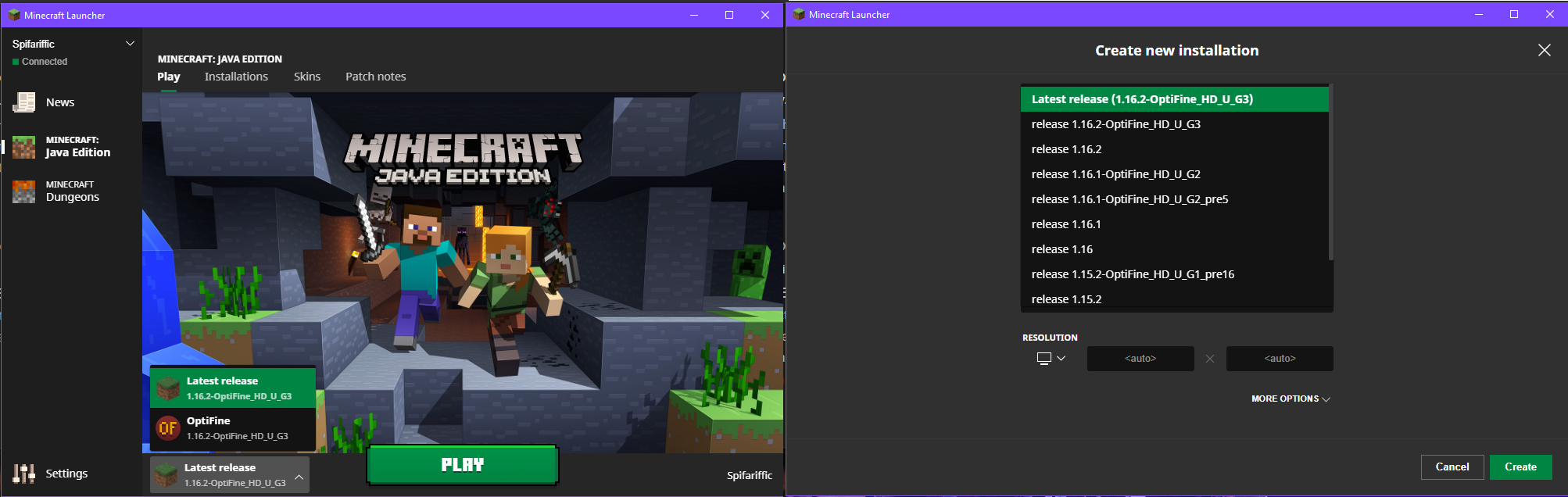Select Latest release (1.16.2-OptiFine_HD_U_G3) version

(x=1175, y=99)
